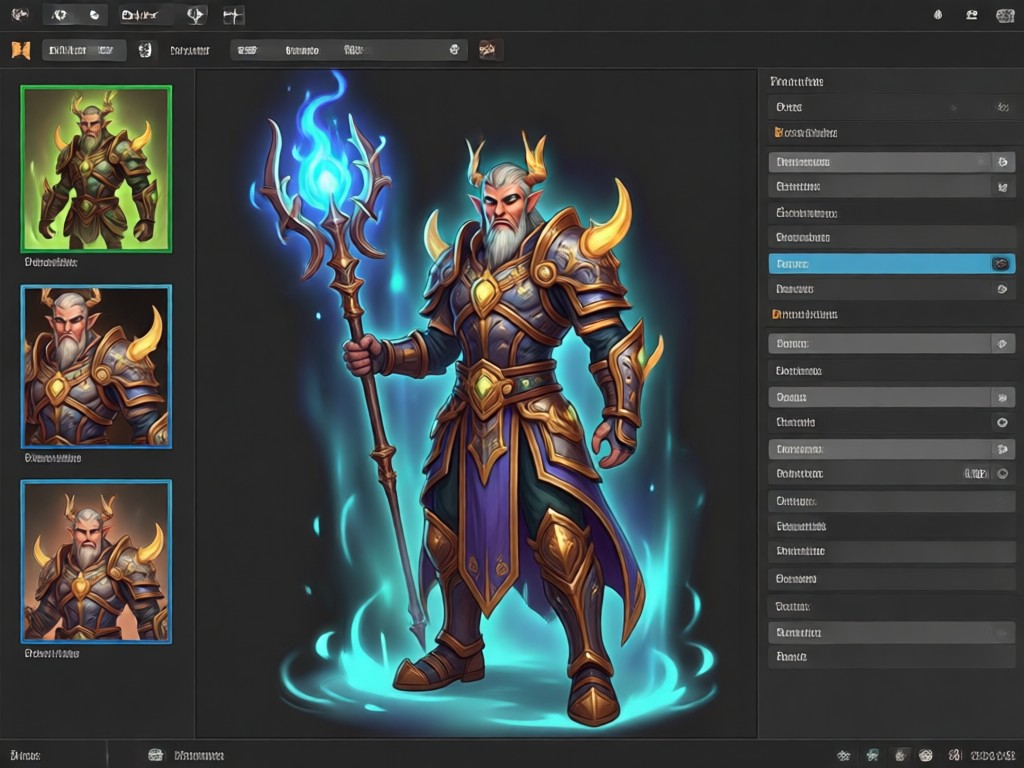Screen dimensions: 1024x768
Task: Click the app logo icon in top-left corner
Action: [20, 14]
